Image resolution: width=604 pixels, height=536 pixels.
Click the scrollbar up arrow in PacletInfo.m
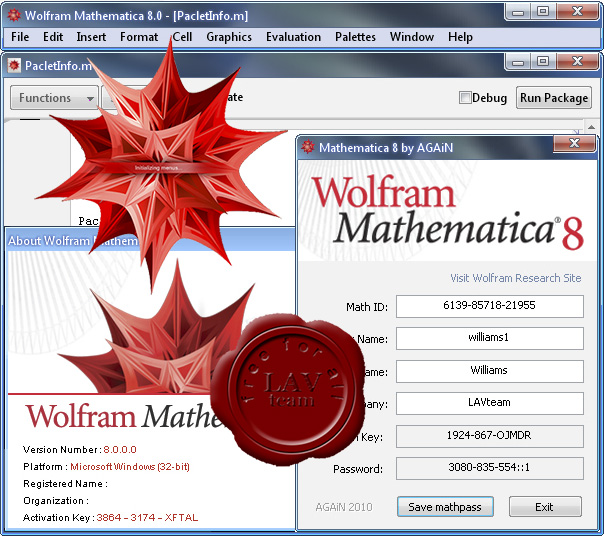(x=591, y=127)
